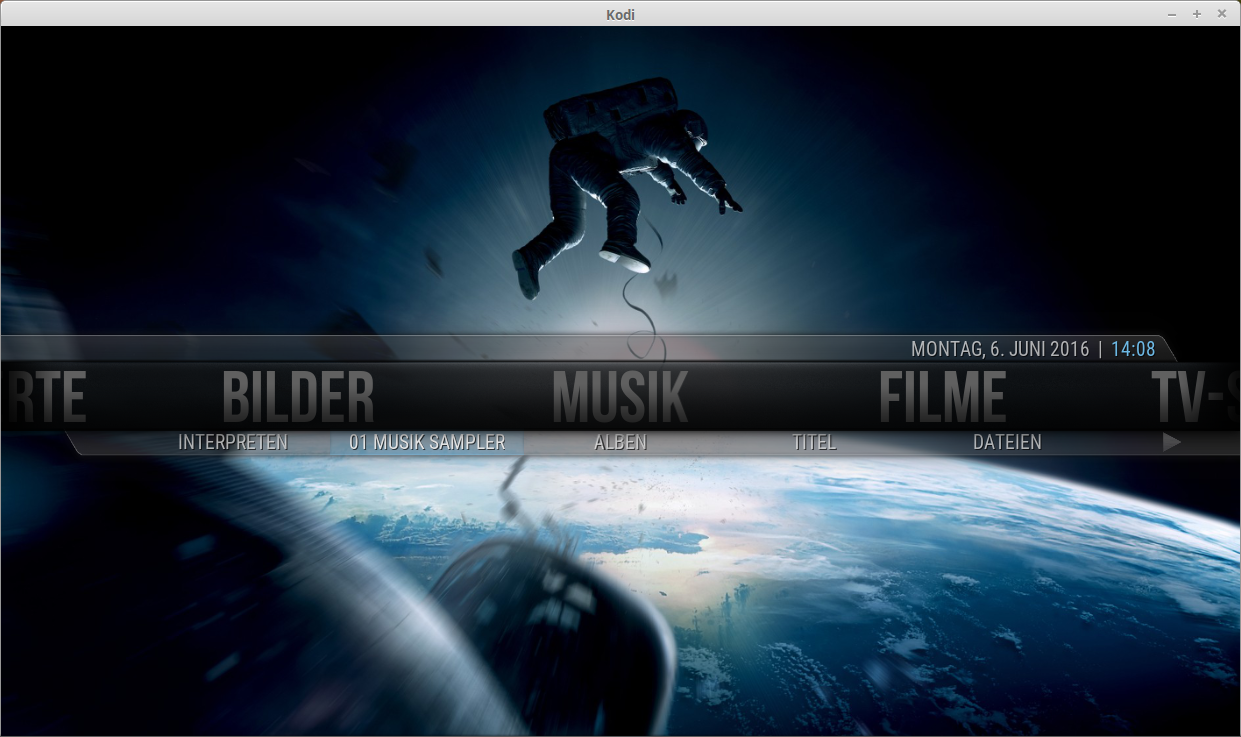Close the Kodi window

[1221, 14]
